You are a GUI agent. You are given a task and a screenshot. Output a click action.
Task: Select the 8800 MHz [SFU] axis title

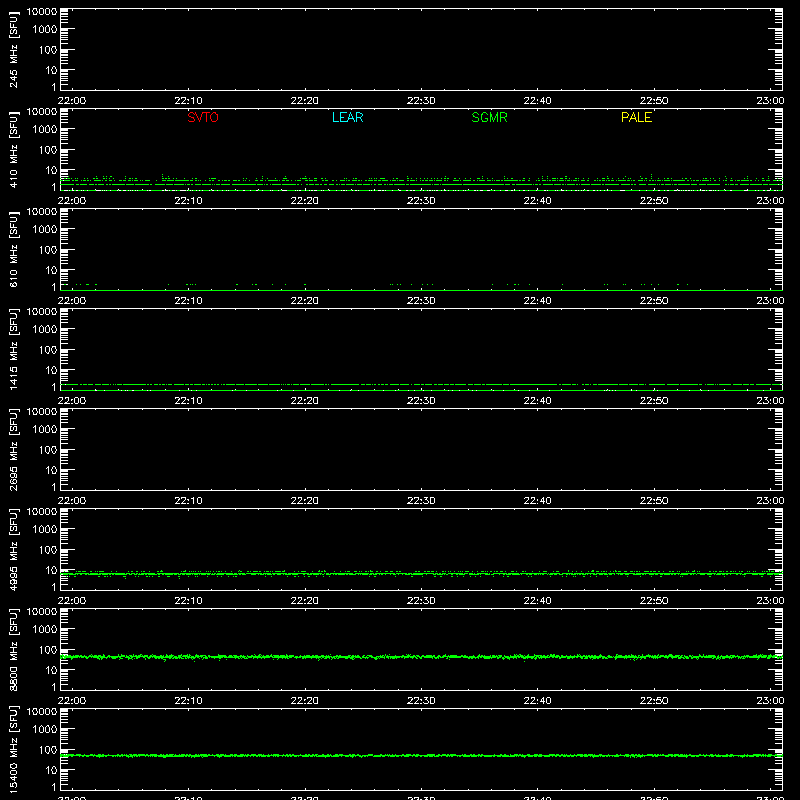pos(13,649)
